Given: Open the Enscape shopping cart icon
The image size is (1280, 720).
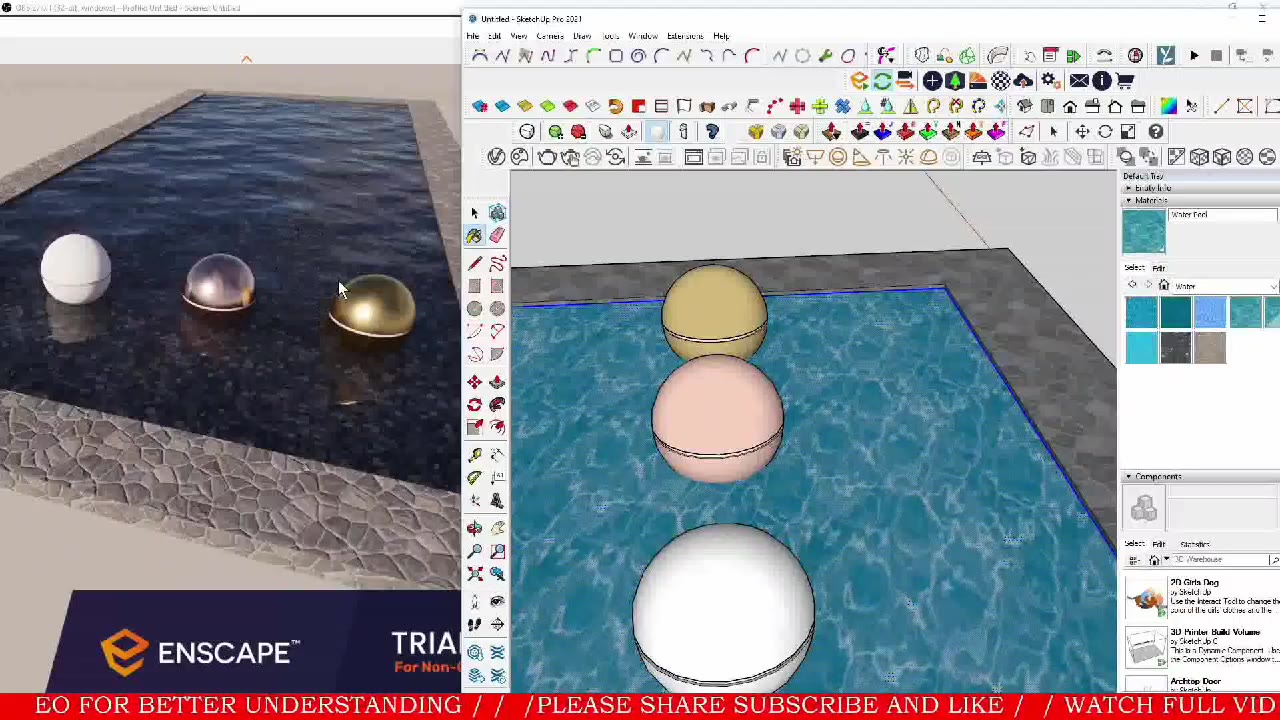Looking at the screenshot, I should (x=1125, y=81).
